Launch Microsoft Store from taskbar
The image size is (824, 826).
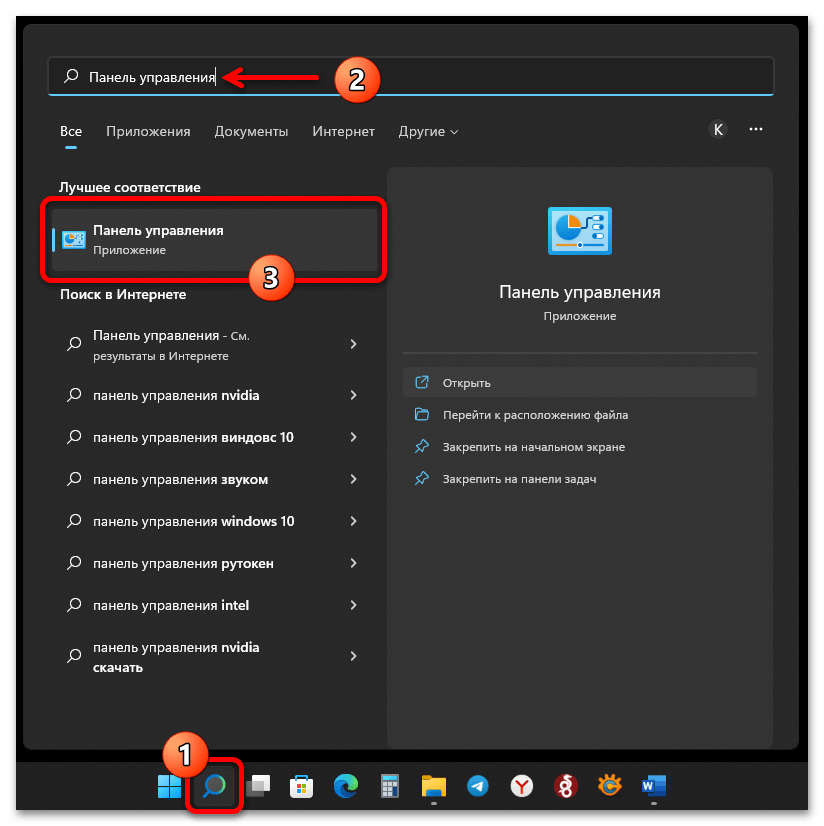pos(301,786)
